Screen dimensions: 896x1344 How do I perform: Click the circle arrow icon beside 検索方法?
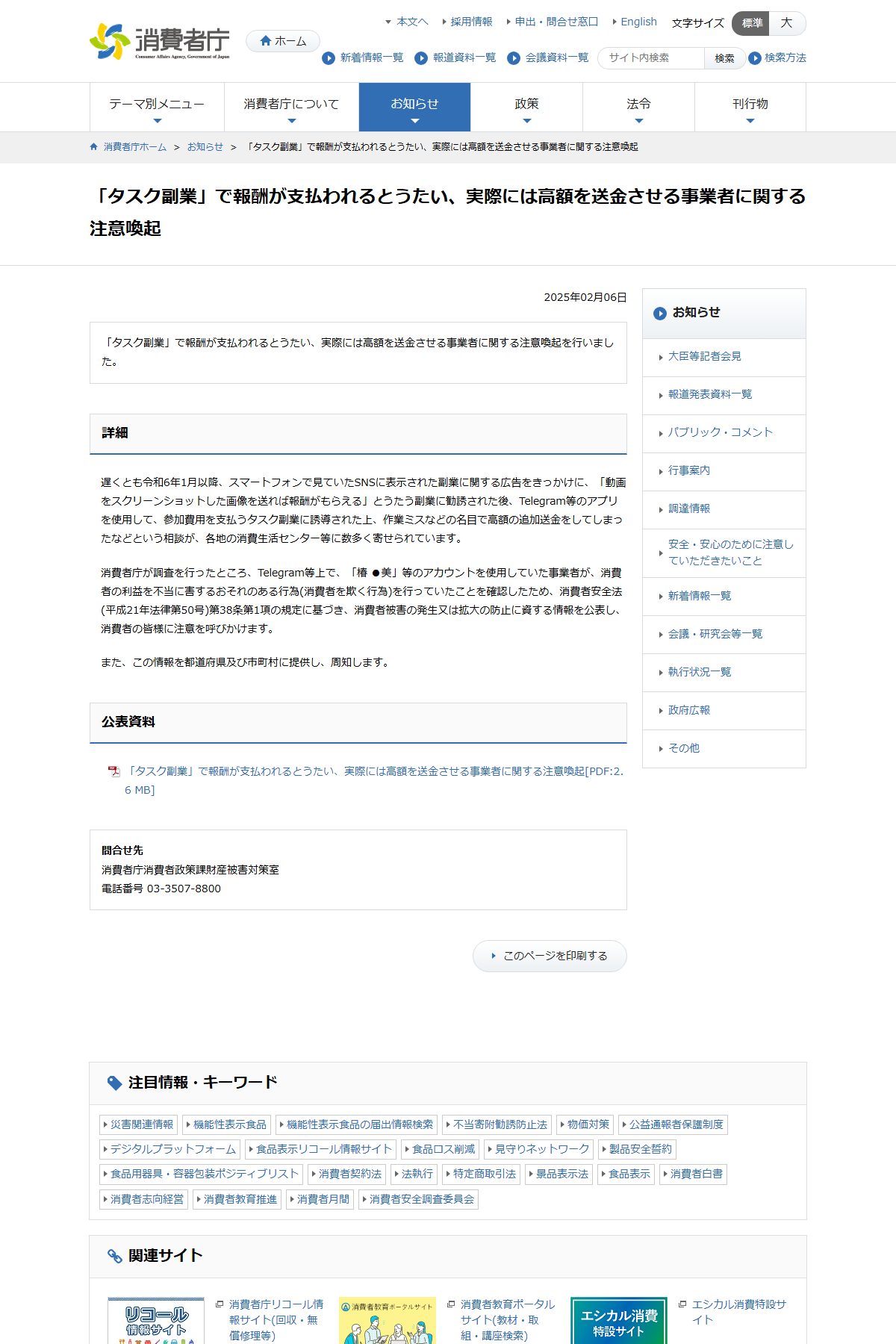pos(755,58)
